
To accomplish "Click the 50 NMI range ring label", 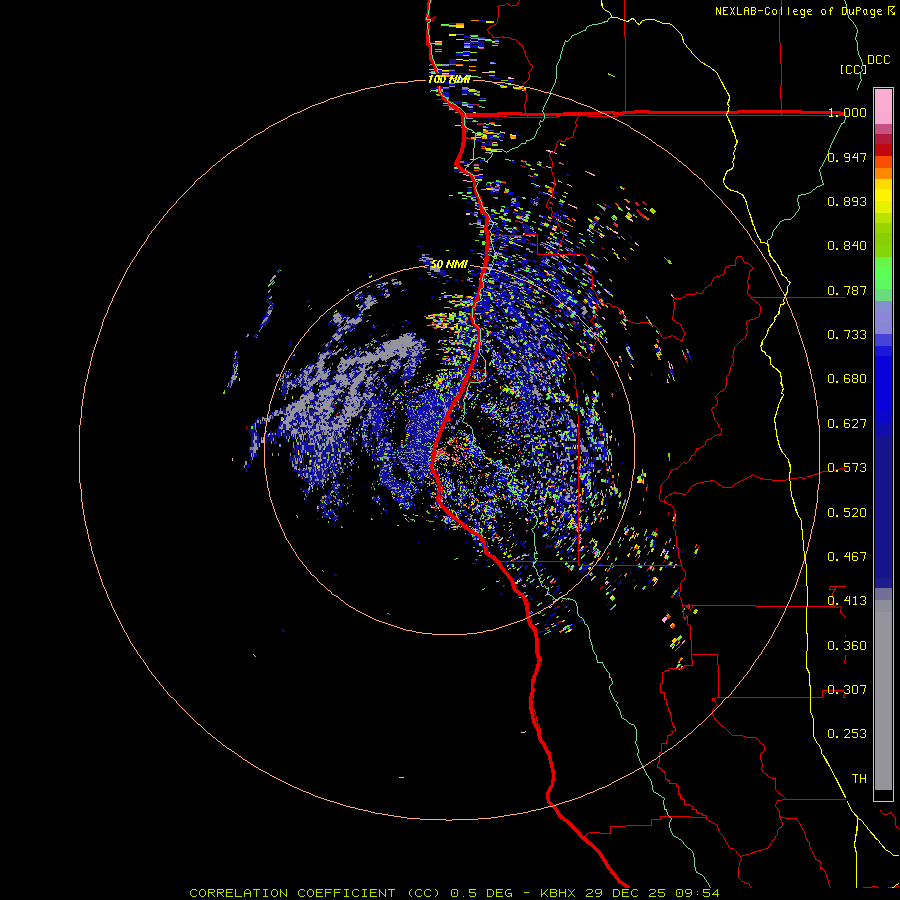I will [x=449, y=265].
